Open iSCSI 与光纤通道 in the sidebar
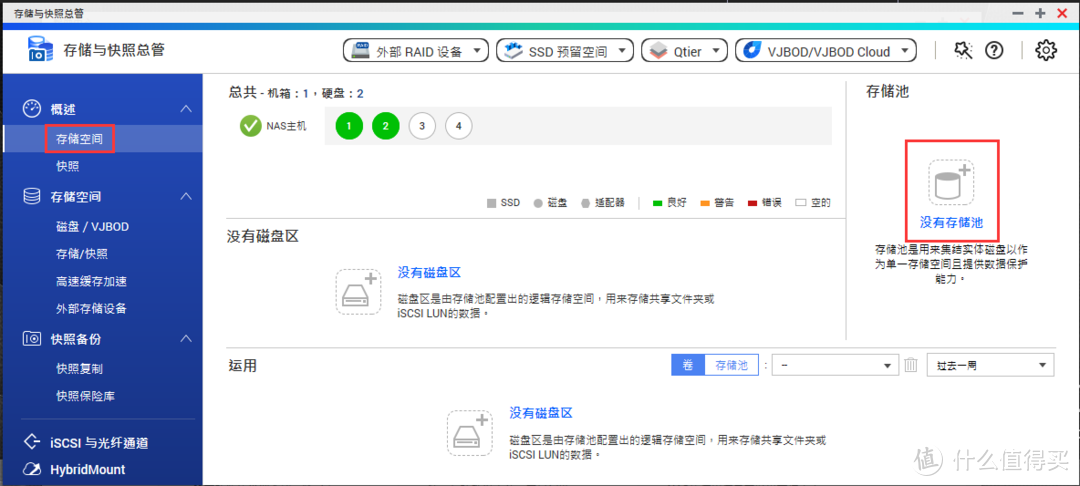 tap(99, 443)
